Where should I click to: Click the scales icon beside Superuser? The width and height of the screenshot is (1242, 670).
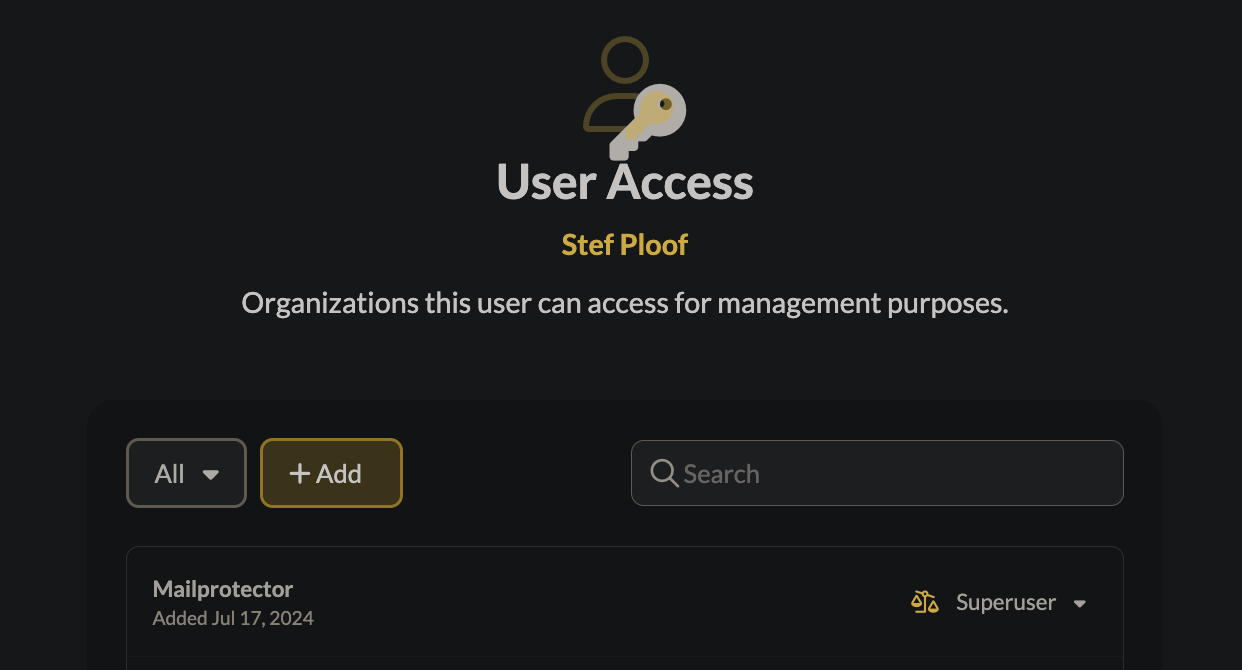(925, 602)
